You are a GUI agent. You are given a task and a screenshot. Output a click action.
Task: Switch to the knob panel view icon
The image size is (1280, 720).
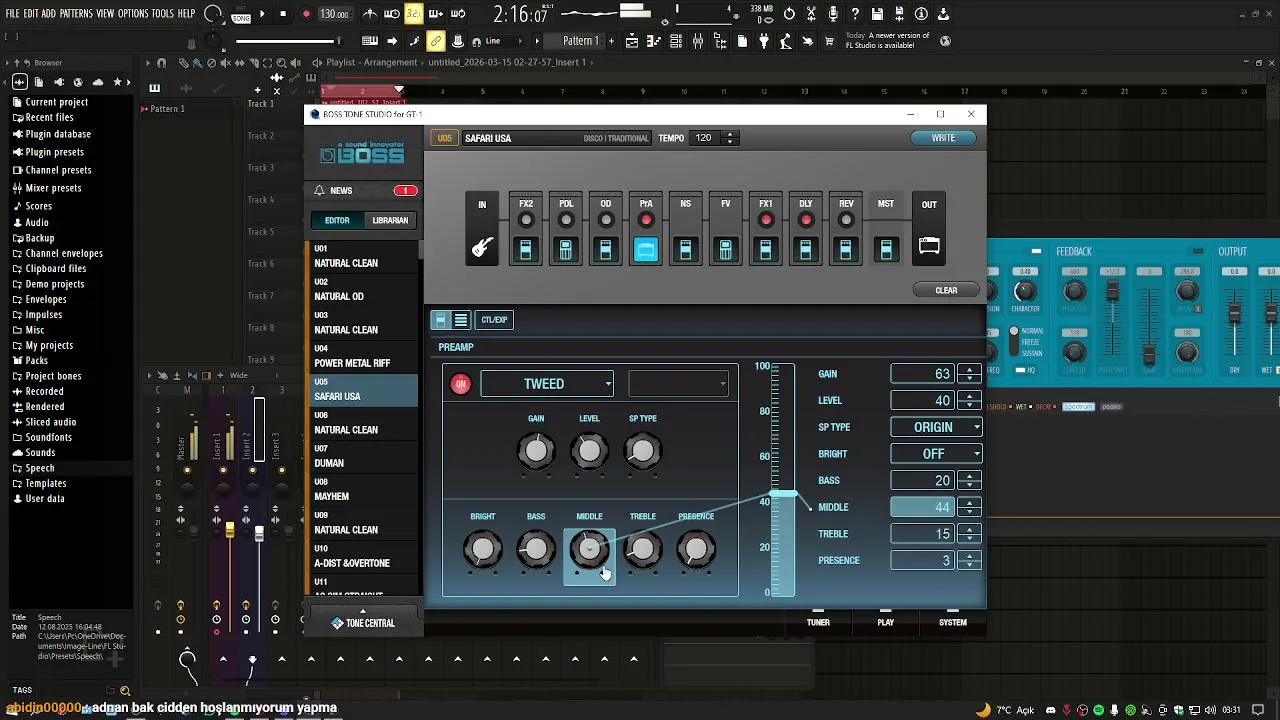click(x=440, y=320)
